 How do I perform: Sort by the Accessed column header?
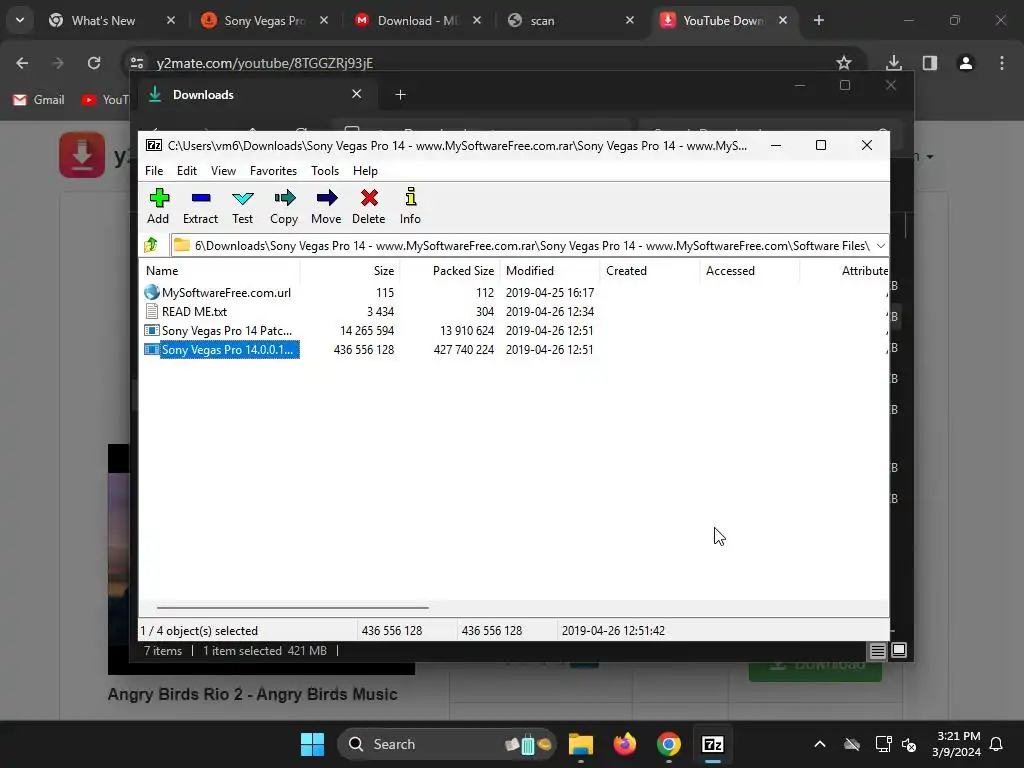coord(750,270)
